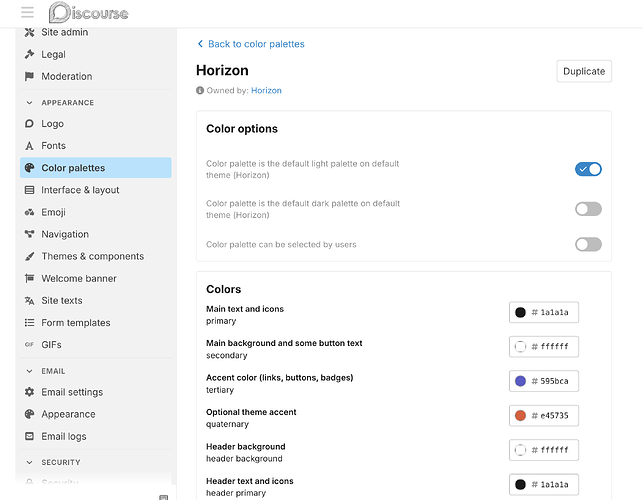Enable palette selectable by users toggle
642x500 pixels.
[x=588, y=244]
